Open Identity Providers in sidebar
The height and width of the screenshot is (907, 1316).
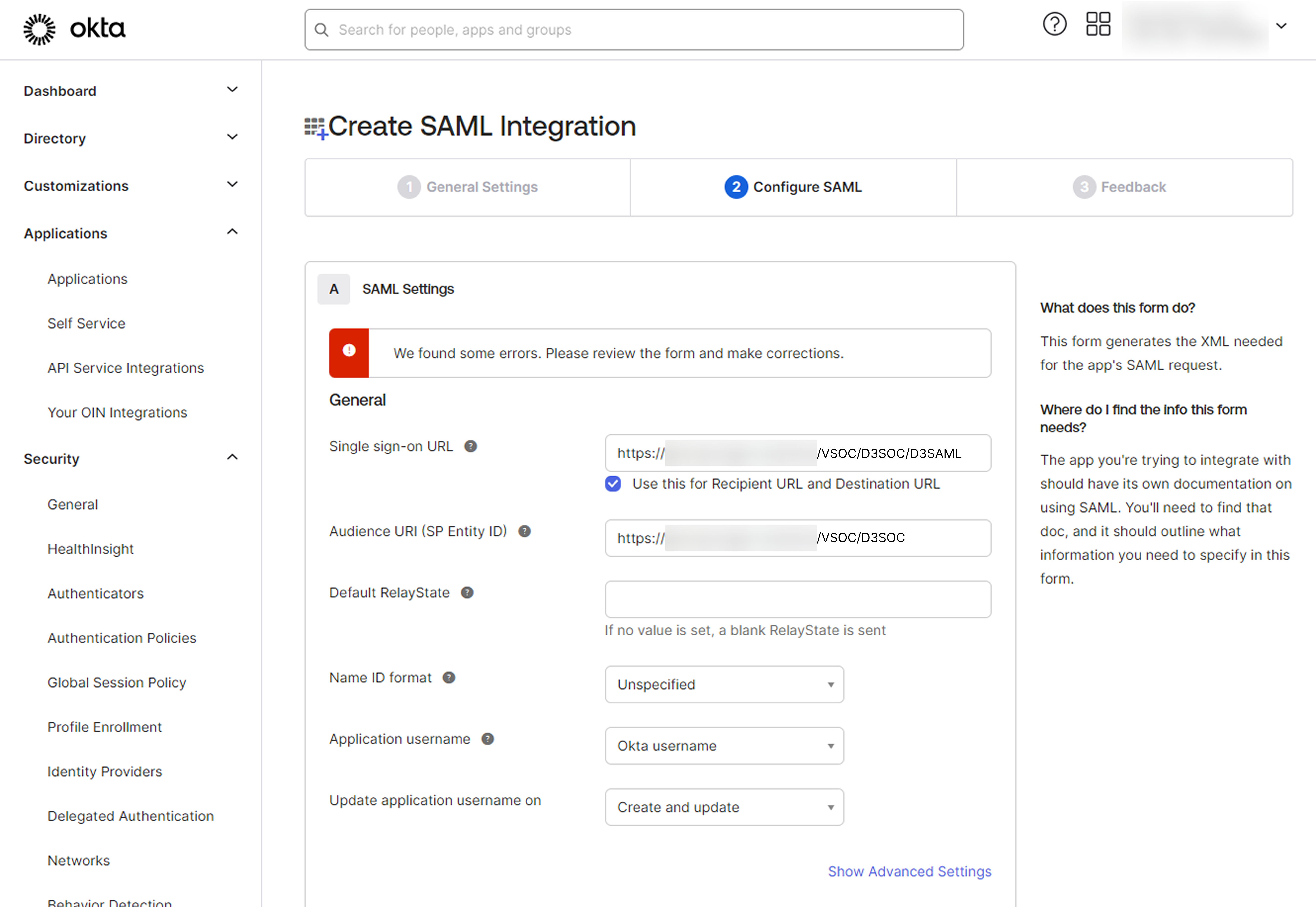click(x=105, y=772)
